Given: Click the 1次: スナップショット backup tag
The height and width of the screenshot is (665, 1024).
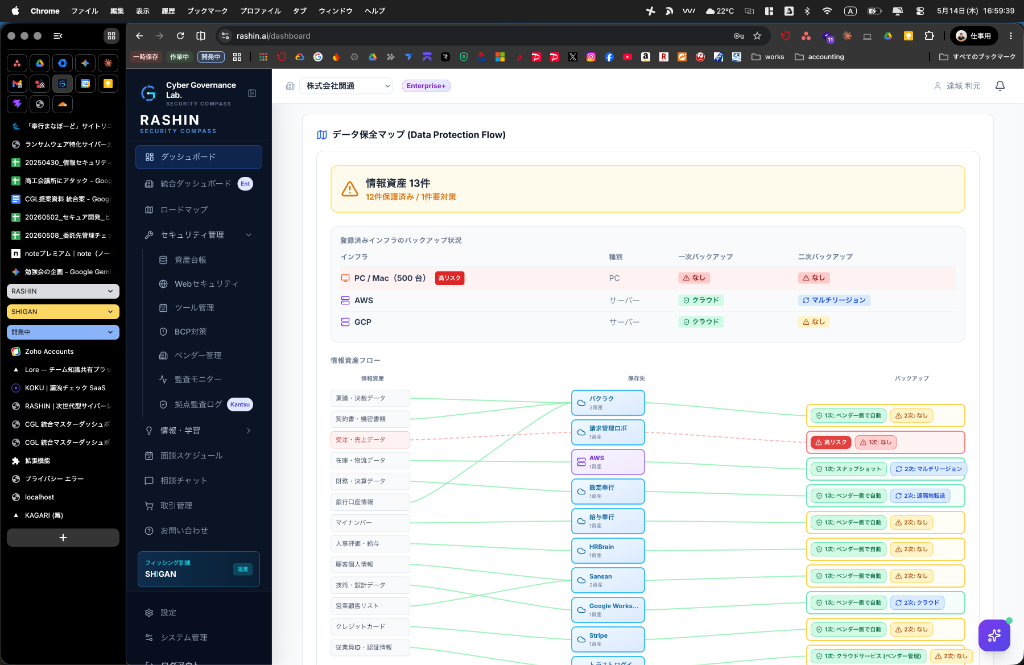Looking at the screenshot, I should (x=848, y=469).
